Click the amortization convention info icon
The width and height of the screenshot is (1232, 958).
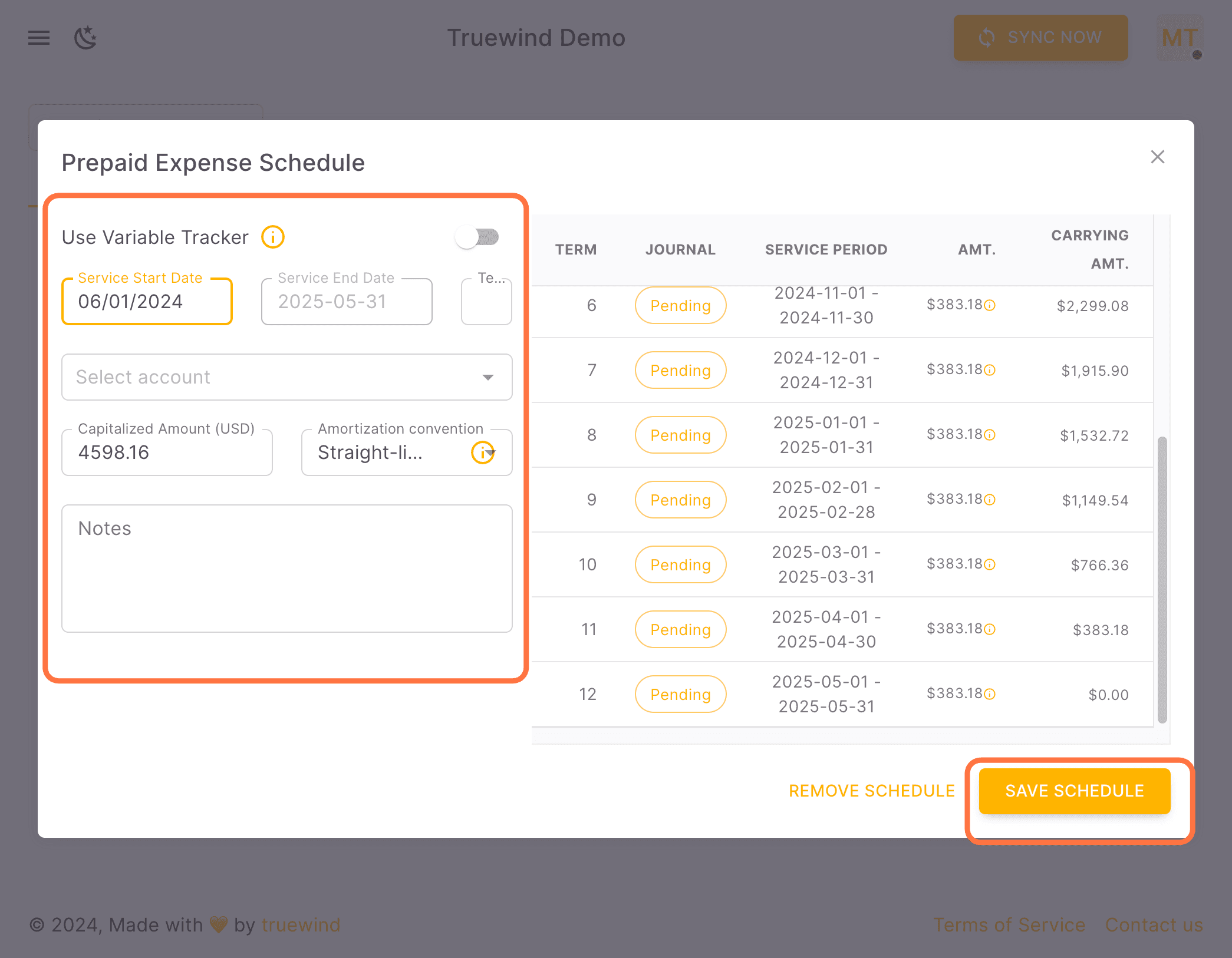pyautogui.click(x=483, y=453)
